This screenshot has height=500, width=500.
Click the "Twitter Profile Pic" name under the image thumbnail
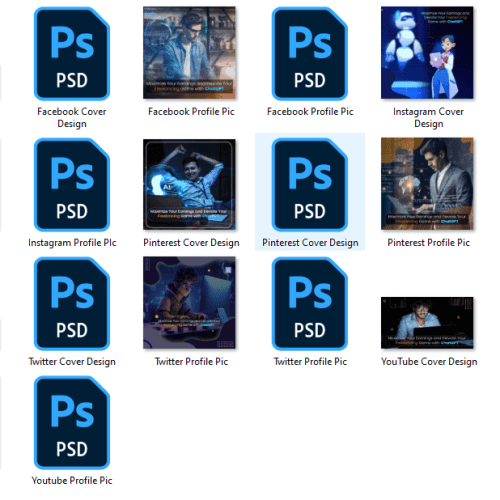click(x=191, y=362)
